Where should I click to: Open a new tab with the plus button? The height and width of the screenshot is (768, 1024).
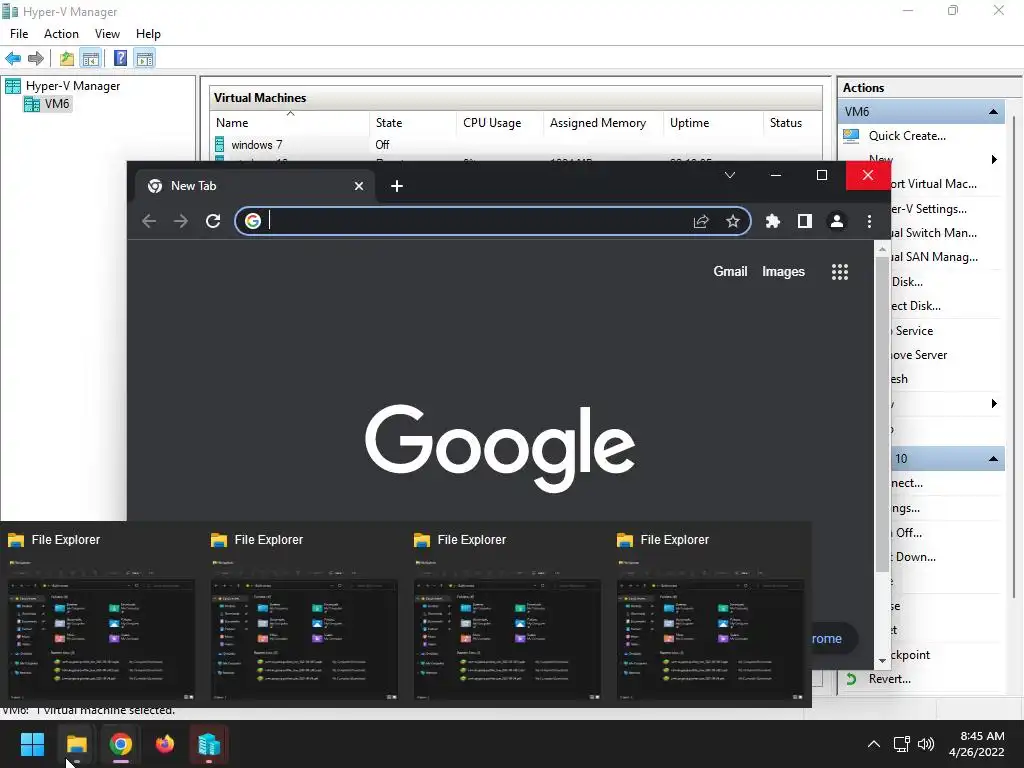[396, 186]
